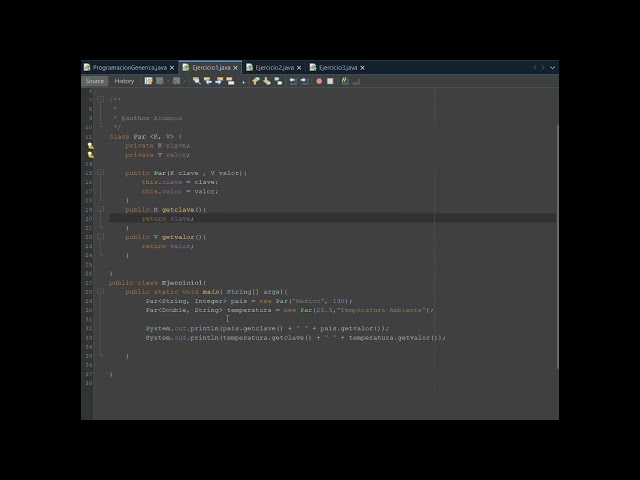Click line number 27 in the gutter
Image resolution: width=640 pixels, height=480 pixels.
click(x=89, y=283)
